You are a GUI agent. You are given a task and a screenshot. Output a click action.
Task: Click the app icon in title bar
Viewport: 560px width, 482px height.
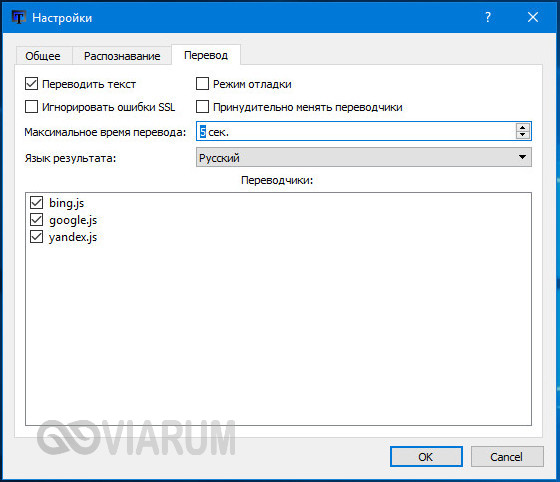(19, 17)
